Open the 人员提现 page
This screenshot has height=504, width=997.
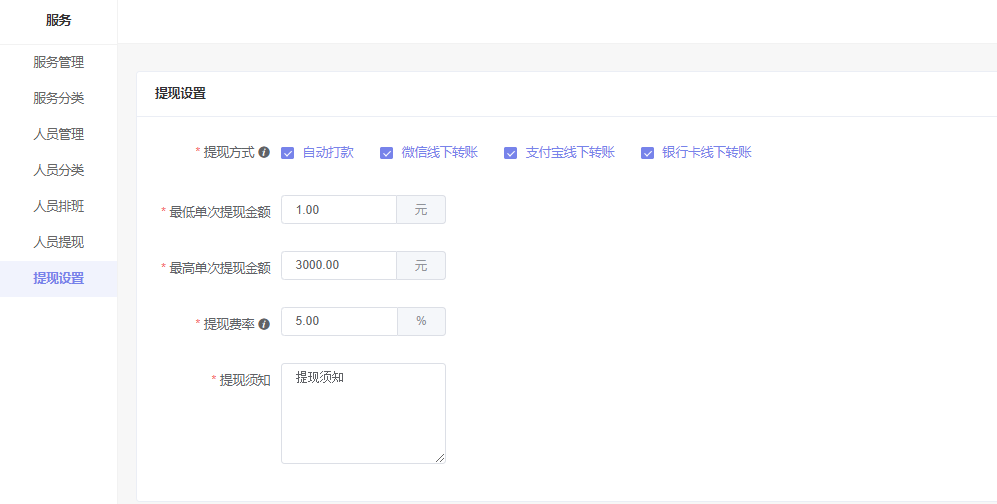click(58, 242)
